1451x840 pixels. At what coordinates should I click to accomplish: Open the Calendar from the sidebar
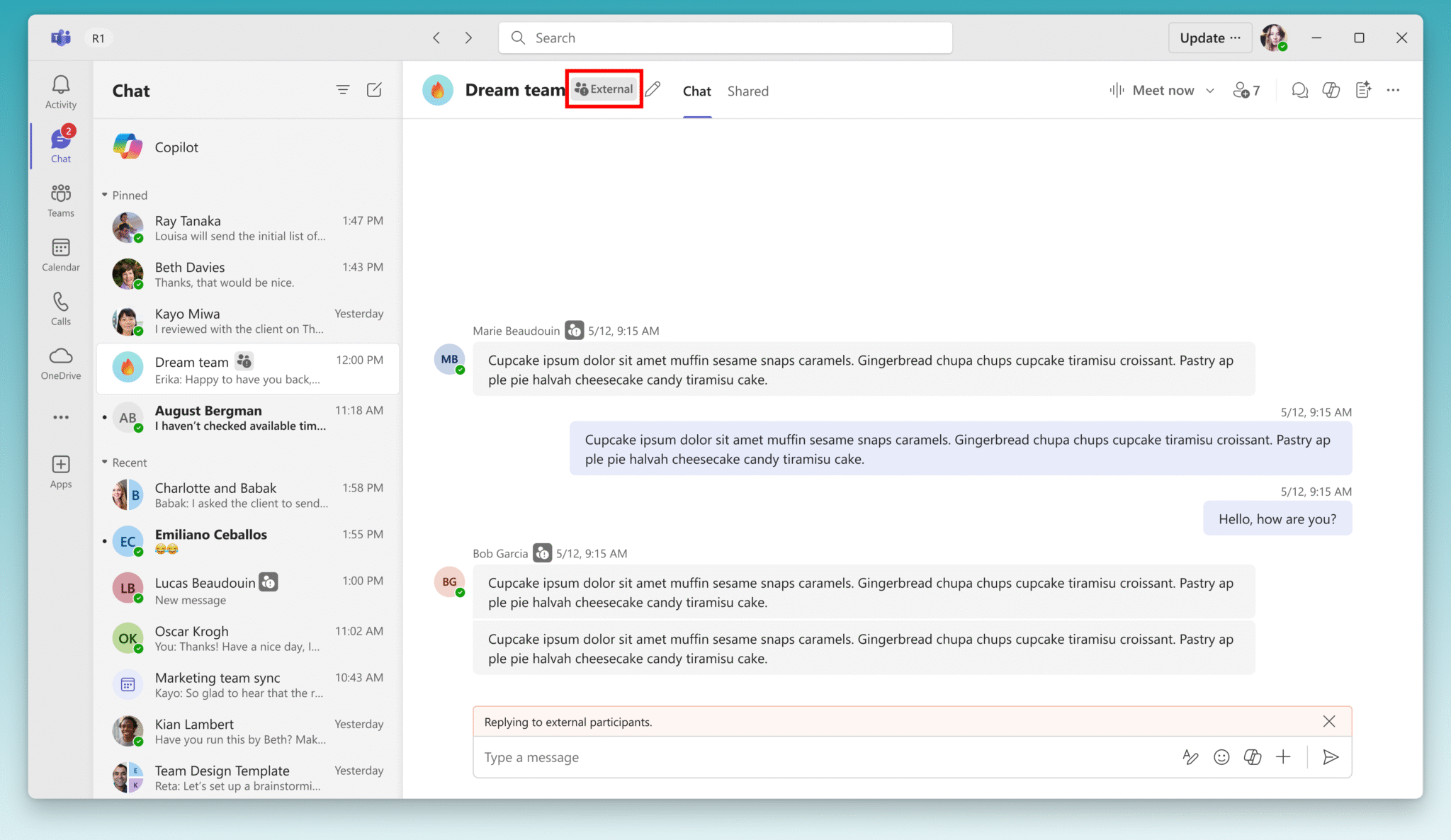point(60,254)
